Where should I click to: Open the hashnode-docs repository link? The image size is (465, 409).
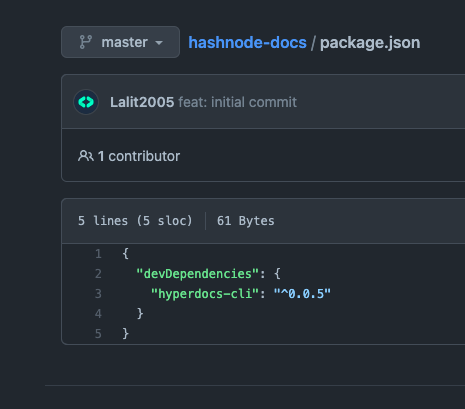[x=247, y=43]
